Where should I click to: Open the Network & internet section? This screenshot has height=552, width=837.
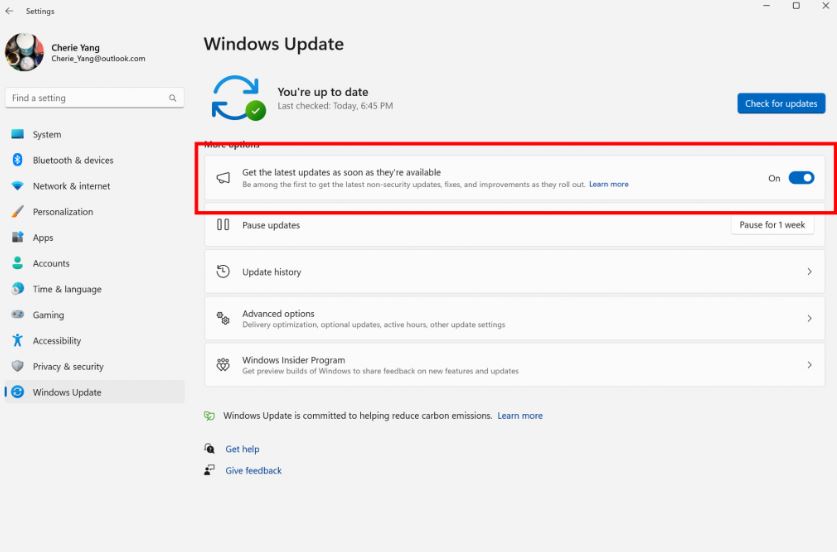pyautogui.click(x=71, y=186)
